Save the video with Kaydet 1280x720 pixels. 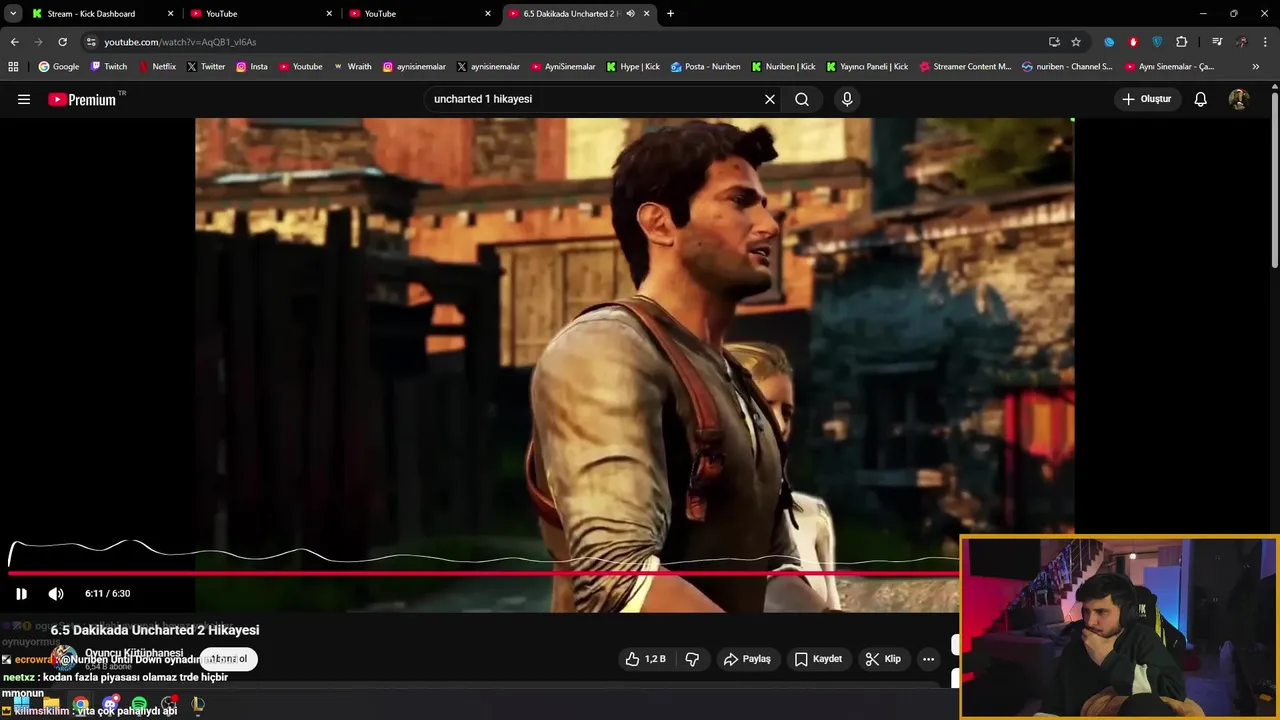pyautogui.click(x=818, y=659)
